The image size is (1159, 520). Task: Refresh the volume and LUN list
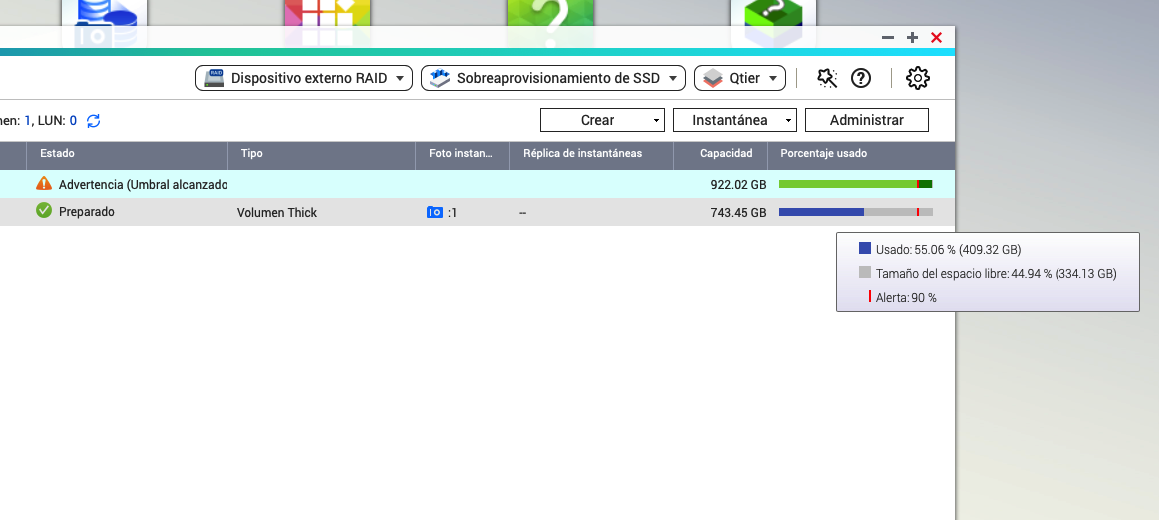click(x=93, y=121)
